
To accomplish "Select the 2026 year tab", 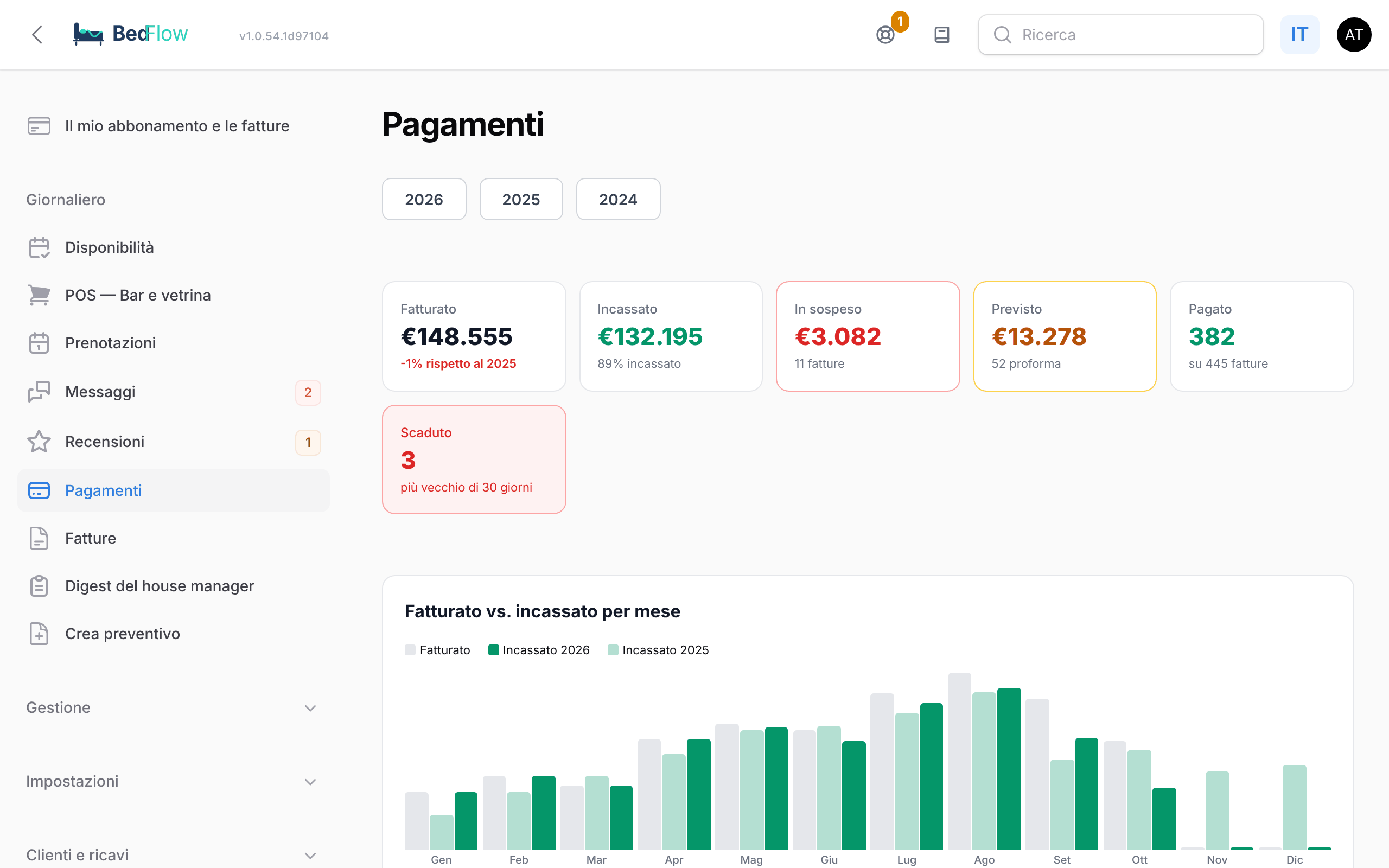I will 424,199.
